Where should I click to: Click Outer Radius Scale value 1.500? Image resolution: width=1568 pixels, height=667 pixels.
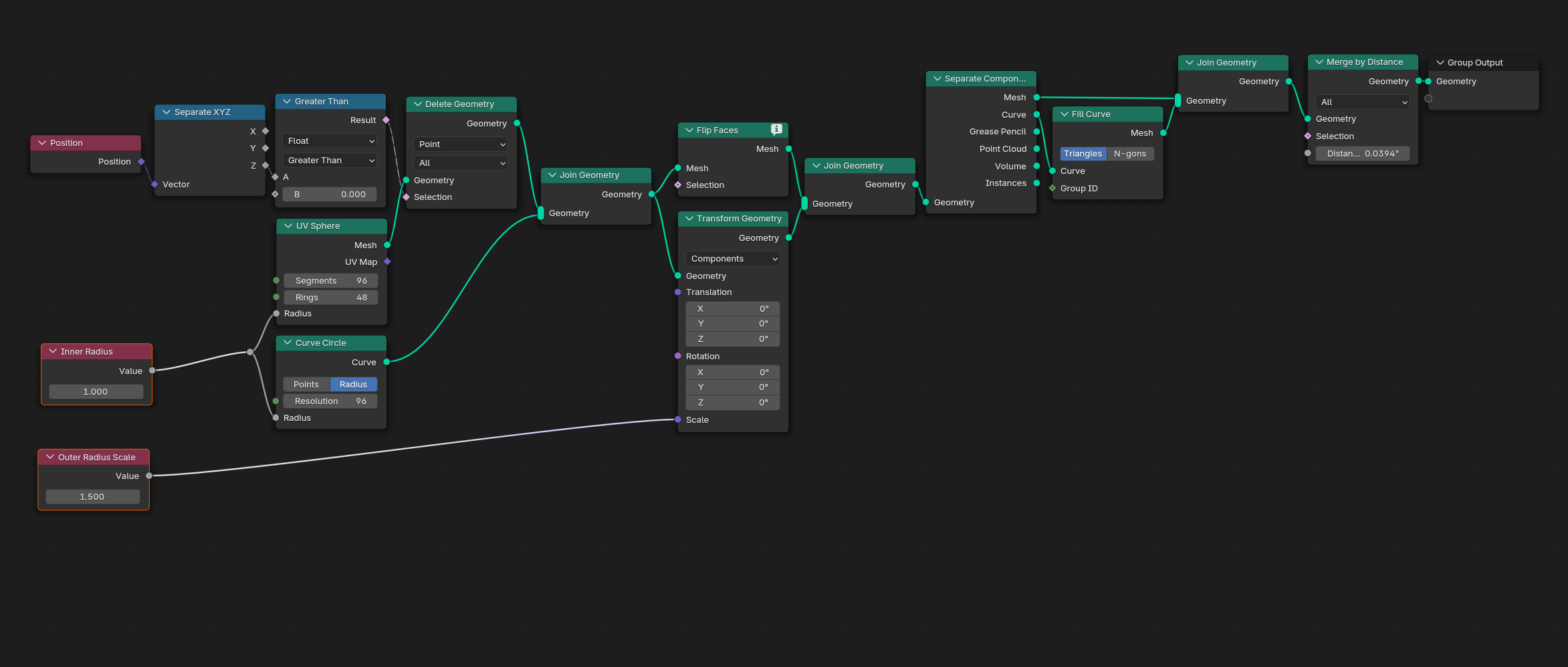click(x=92, y=496)
